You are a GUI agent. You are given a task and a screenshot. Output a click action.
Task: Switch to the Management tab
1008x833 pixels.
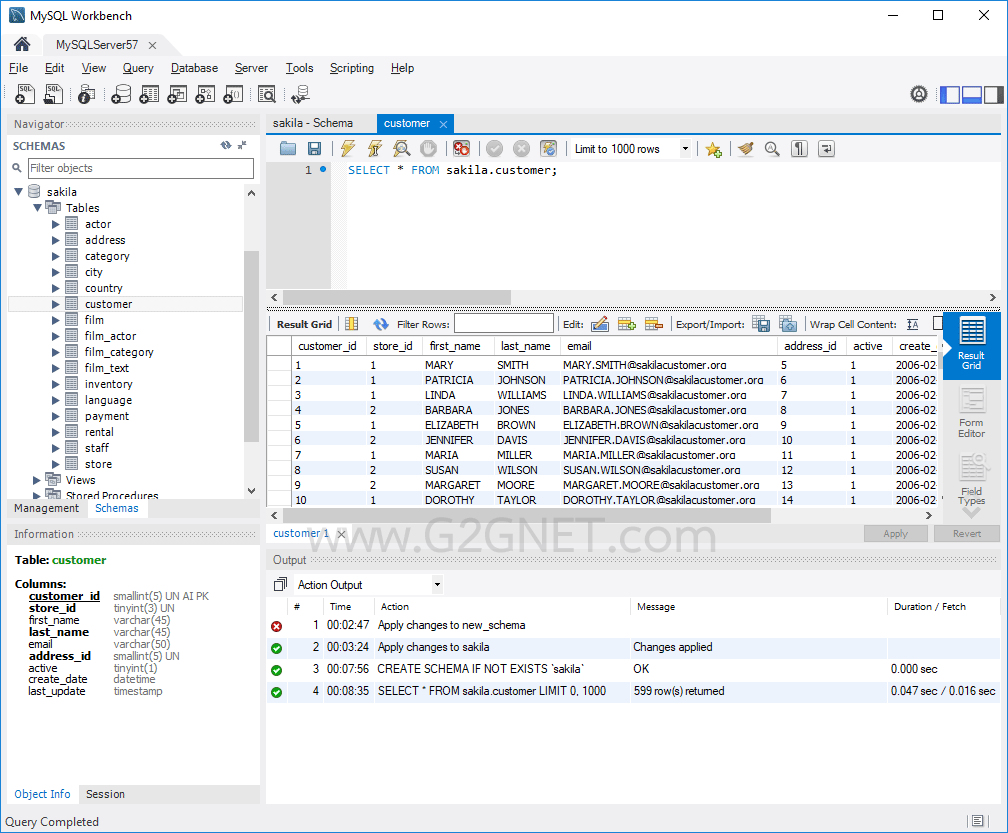coord(46,508)
